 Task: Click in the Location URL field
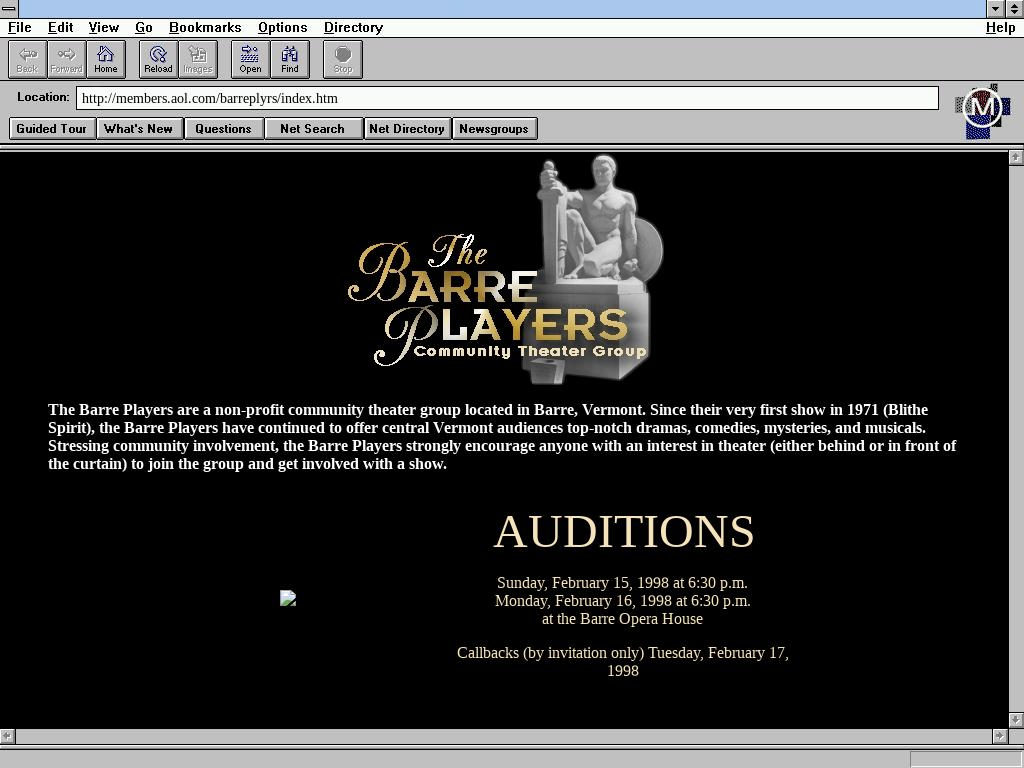point(506,98)
